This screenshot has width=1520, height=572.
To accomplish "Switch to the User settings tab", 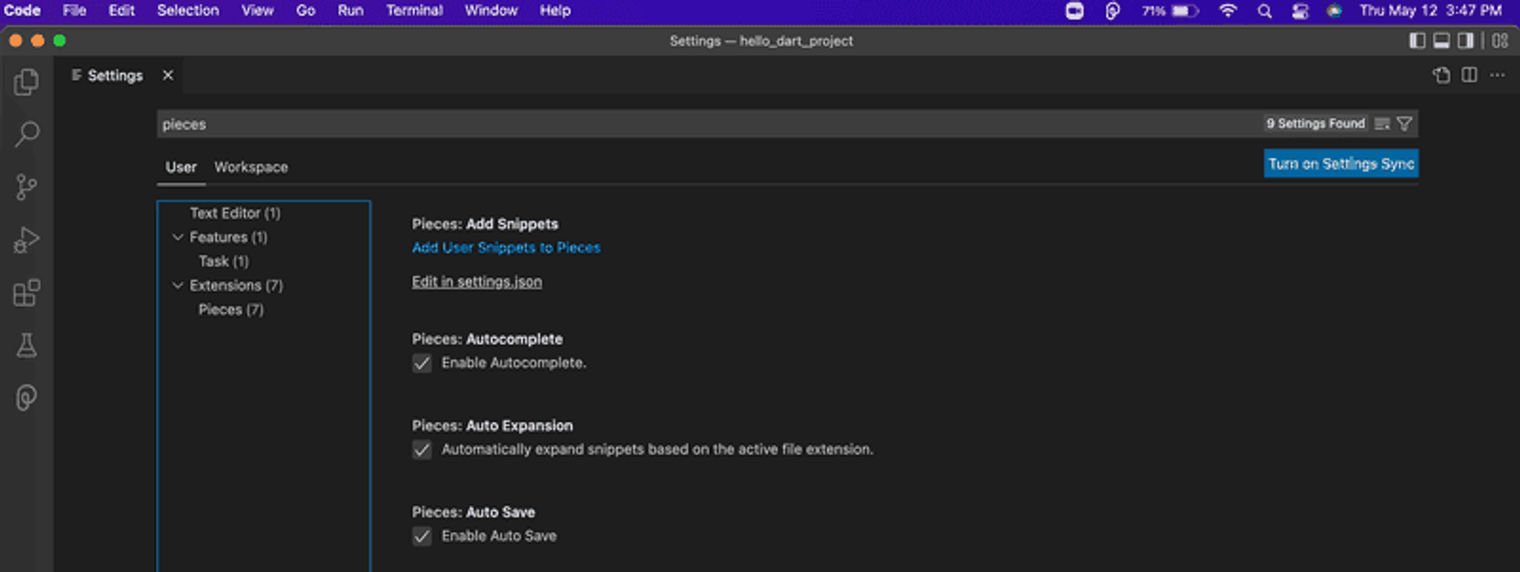I will point(181,167).
